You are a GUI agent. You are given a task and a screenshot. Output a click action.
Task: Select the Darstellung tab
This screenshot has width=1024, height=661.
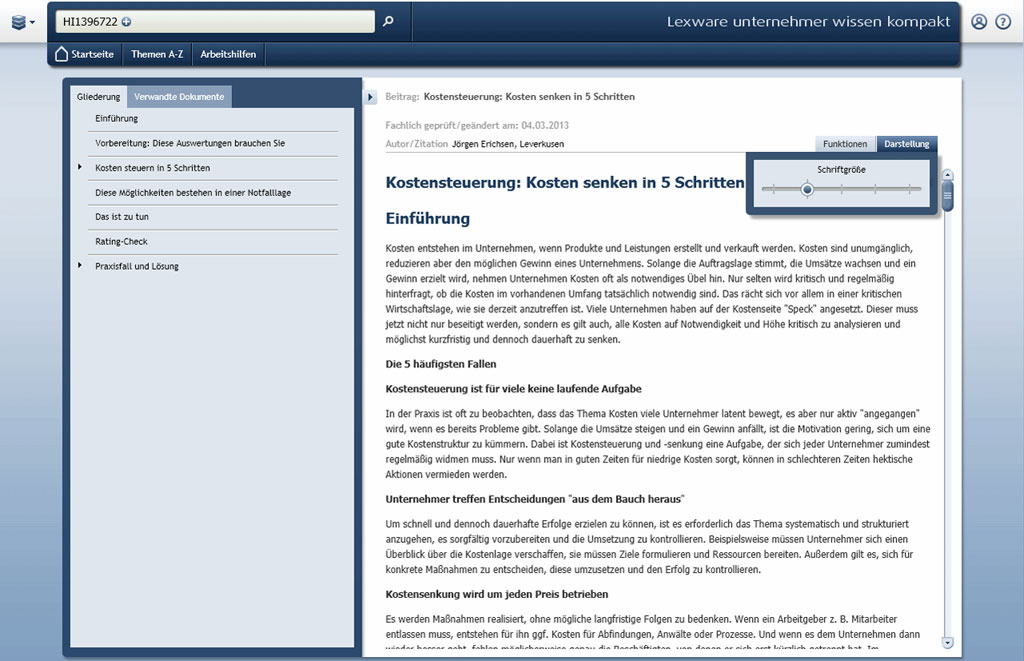point(906,144)
